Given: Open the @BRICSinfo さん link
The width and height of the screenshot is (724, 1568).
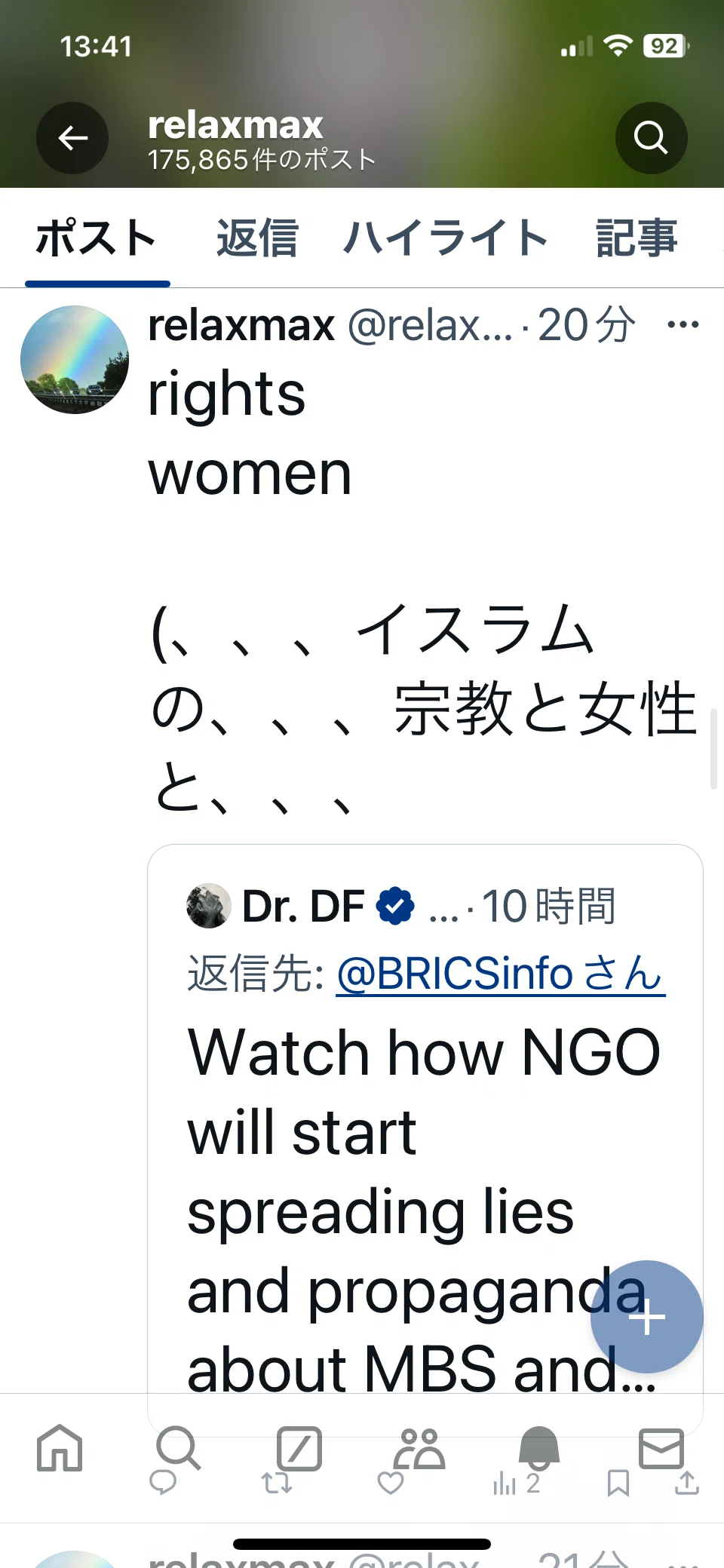Looking at the screenshot, I should pyautogui.click(x=501, y=973).
